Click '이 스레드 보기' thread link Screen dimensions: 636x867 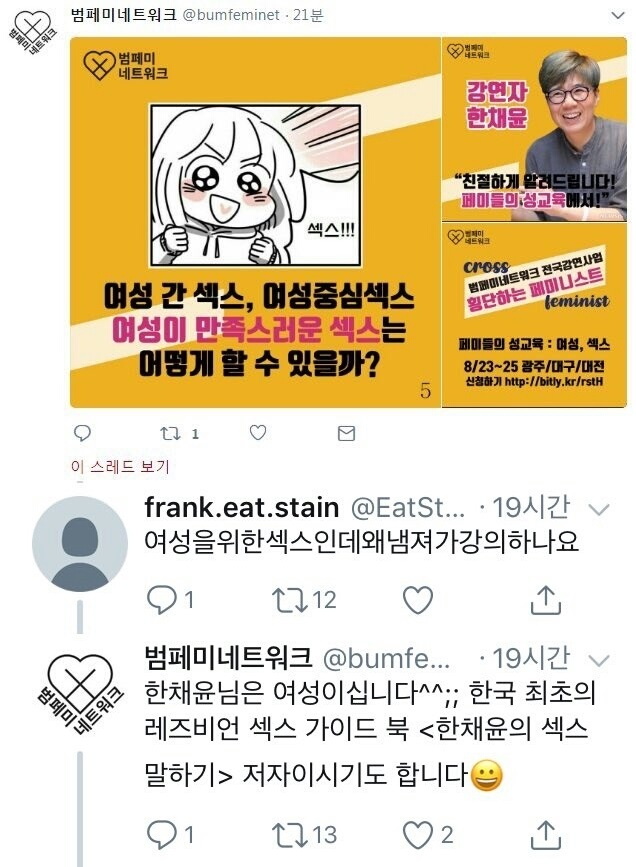120,467
